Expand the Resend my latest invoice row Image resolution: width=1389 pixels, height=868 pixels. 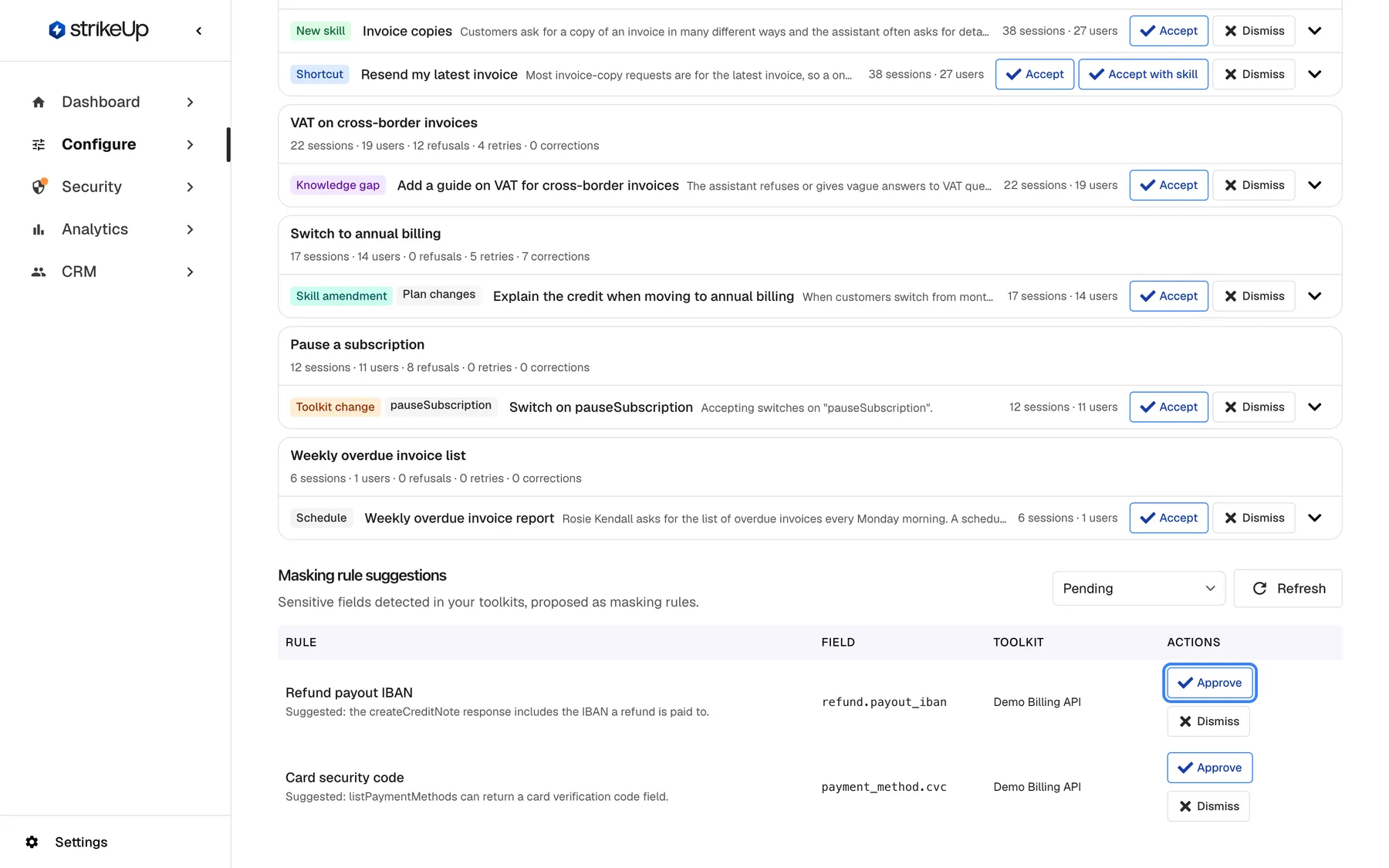pyautogui.click(x=1315, y=74)
